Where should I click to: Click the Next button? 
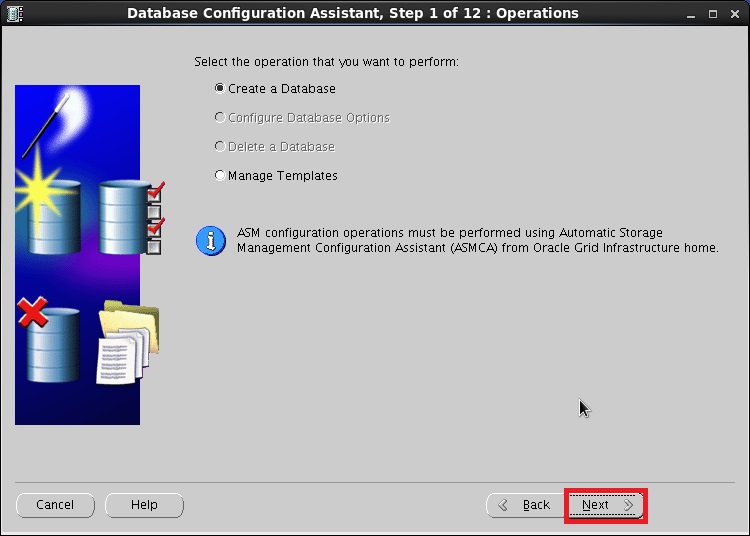[x=606, y=505]
